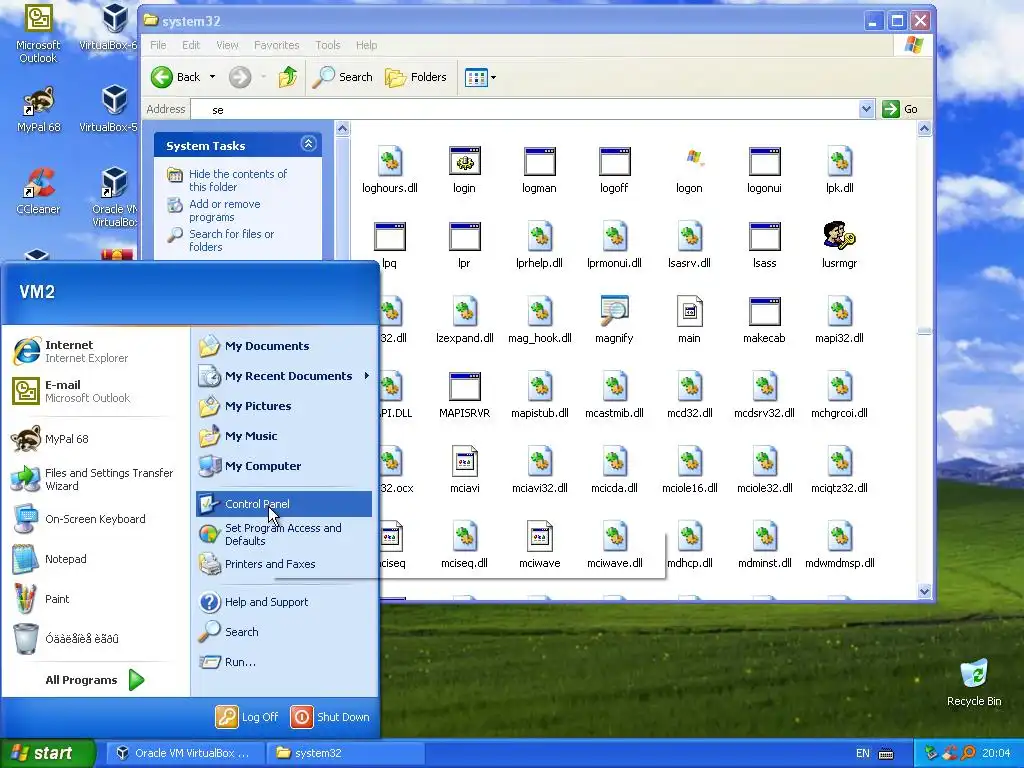
Task: Open the Back button history dropdown arrow
Action: 212,77
